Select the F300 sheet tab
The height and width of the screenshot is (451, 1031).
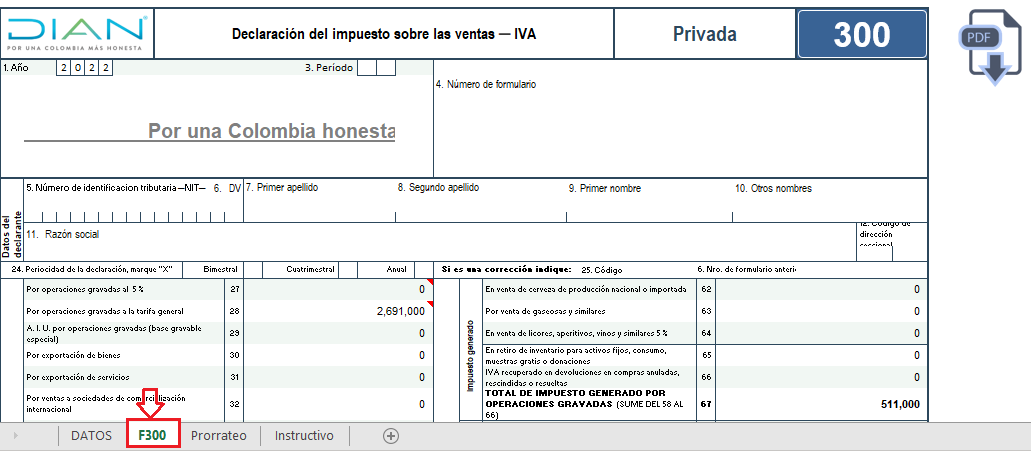[152, 436]
